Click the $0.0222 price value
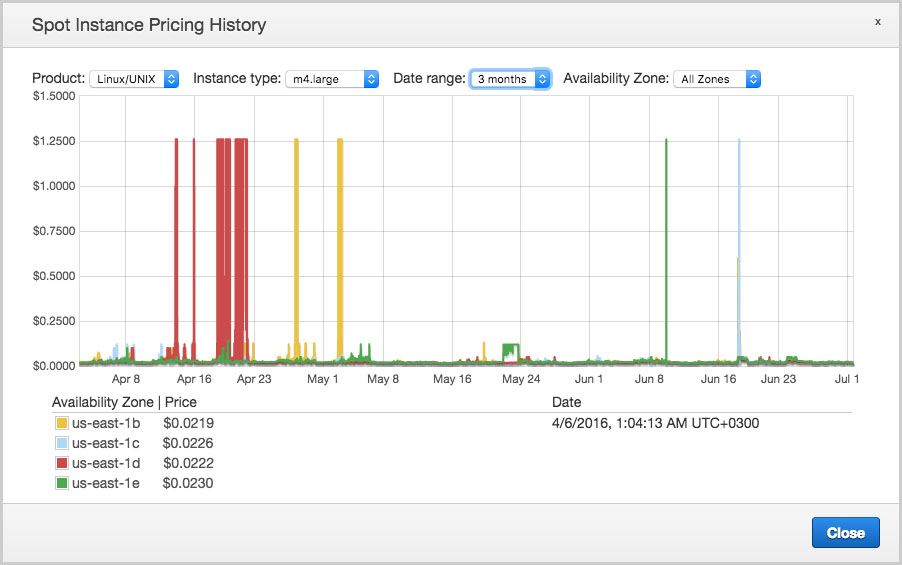The width and height of the screenshot is (902, 565). click(189, 463)
